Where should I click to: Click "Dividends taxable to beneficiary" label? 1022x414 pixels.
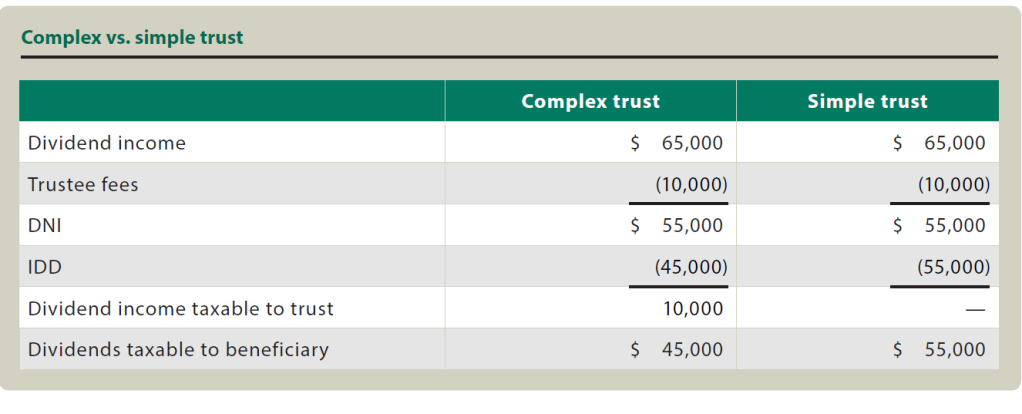pyautogui.click(x=178, y=350)
